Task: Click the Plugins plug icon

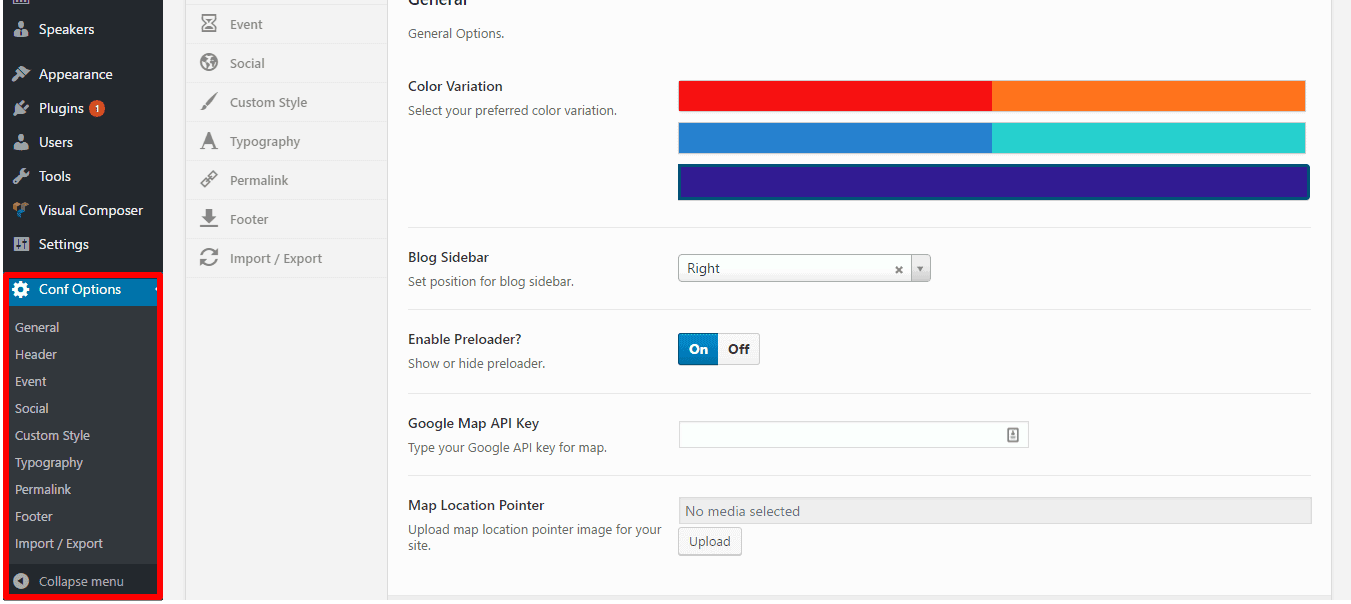Action: click(x=21, y=109)
